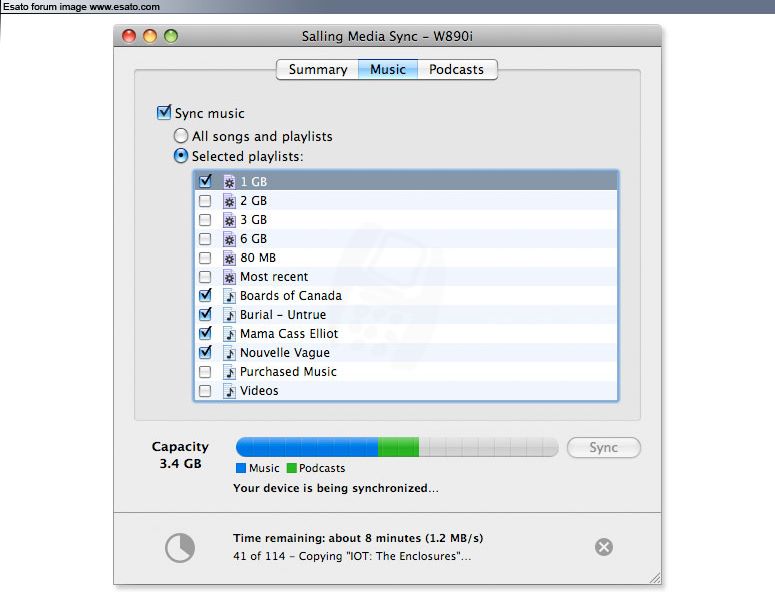Select the Burial – Untrue playlist name
The image size is (775, 595).
tap(283, 315)
